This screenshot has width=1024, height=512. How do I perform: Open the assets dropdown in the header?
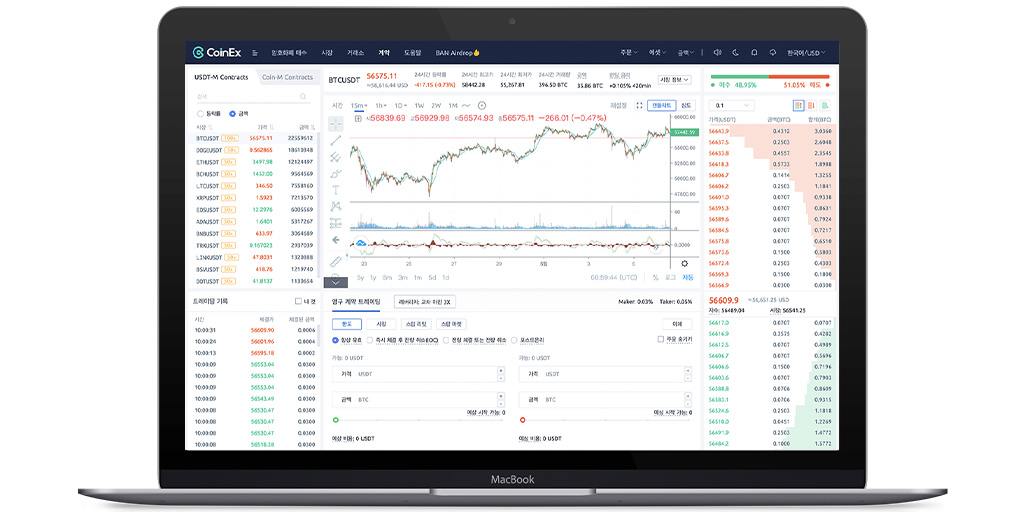(656, 52)
